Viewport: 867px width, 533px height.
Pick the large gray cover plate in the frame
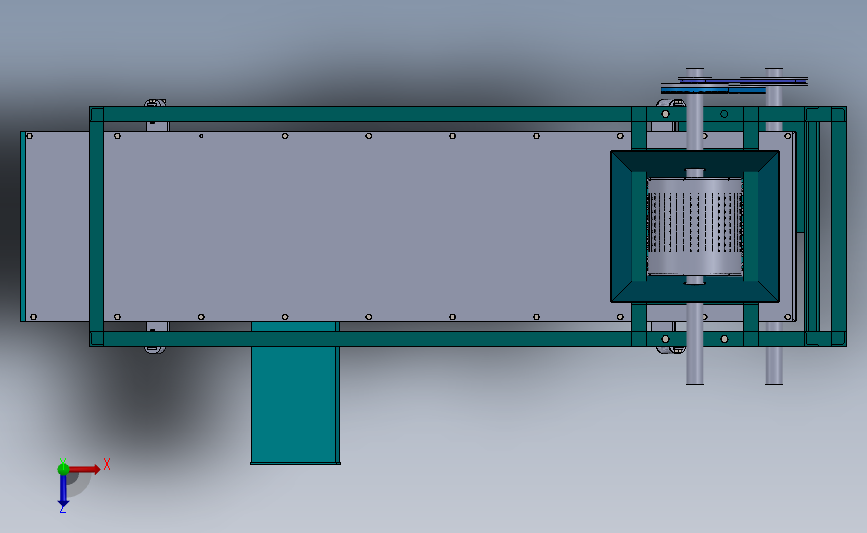point(354,227)
